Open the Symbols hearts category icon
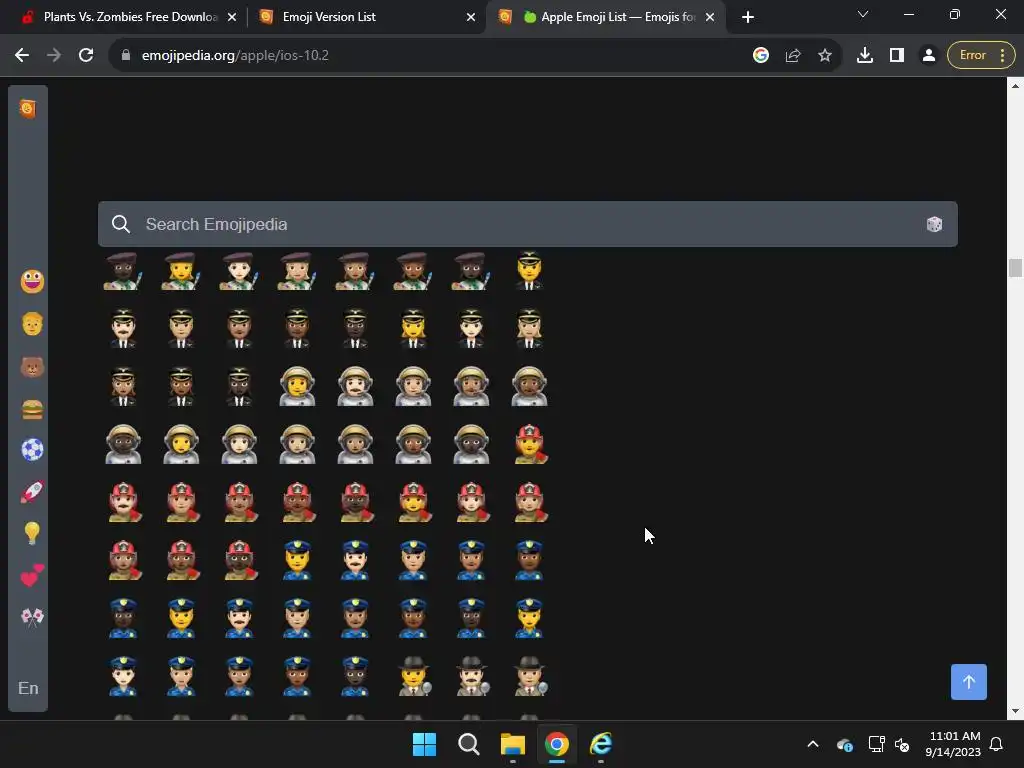Viewport: 1024px width, 768px height. tap(32, 575)
